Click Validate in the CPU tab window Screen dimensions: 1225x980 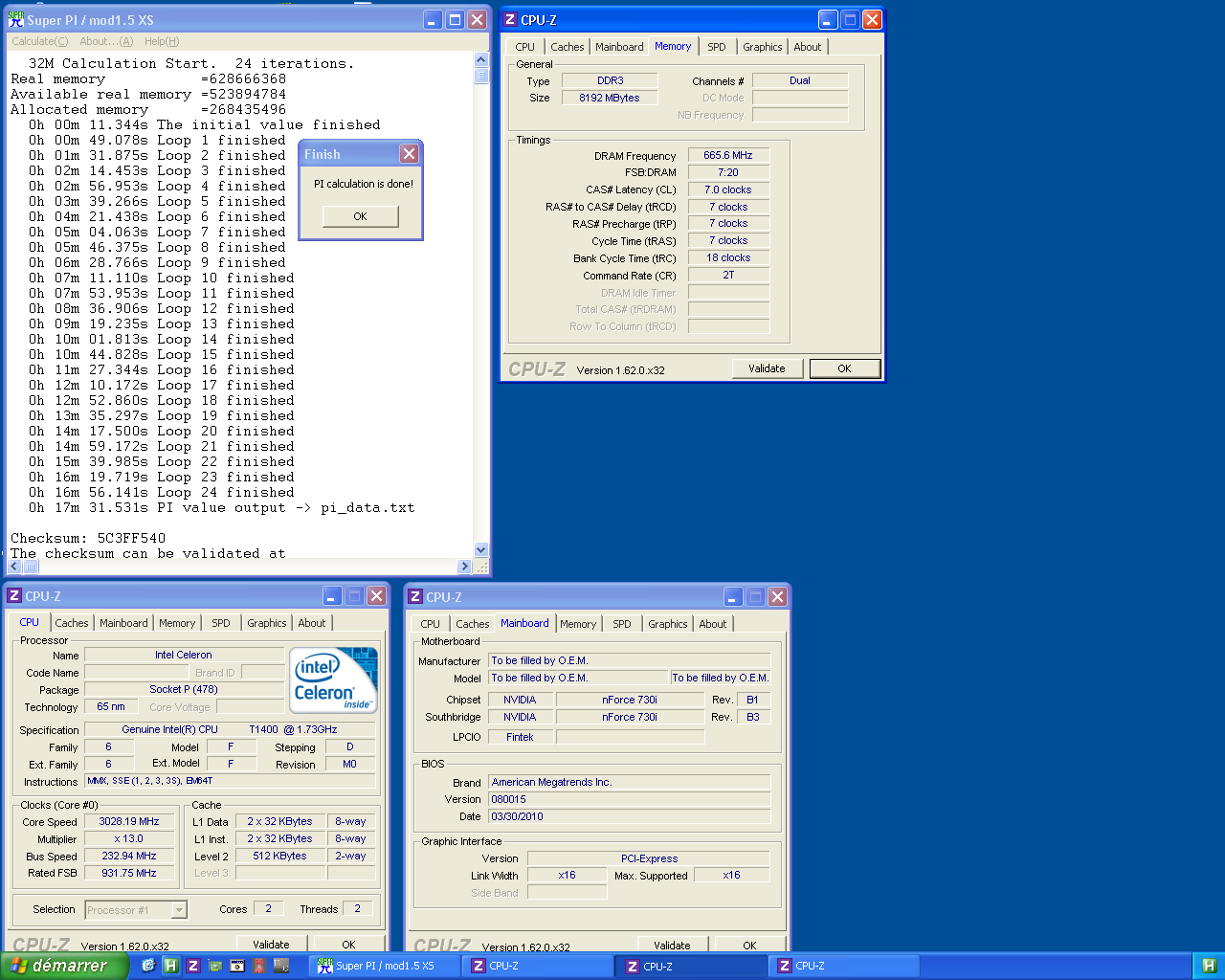coord(271,945)
